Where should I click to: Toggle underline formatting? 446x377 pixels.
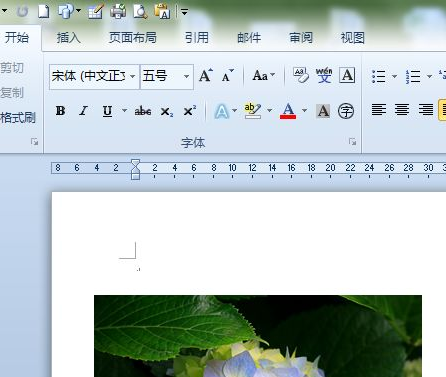click(x=107, y=111)
